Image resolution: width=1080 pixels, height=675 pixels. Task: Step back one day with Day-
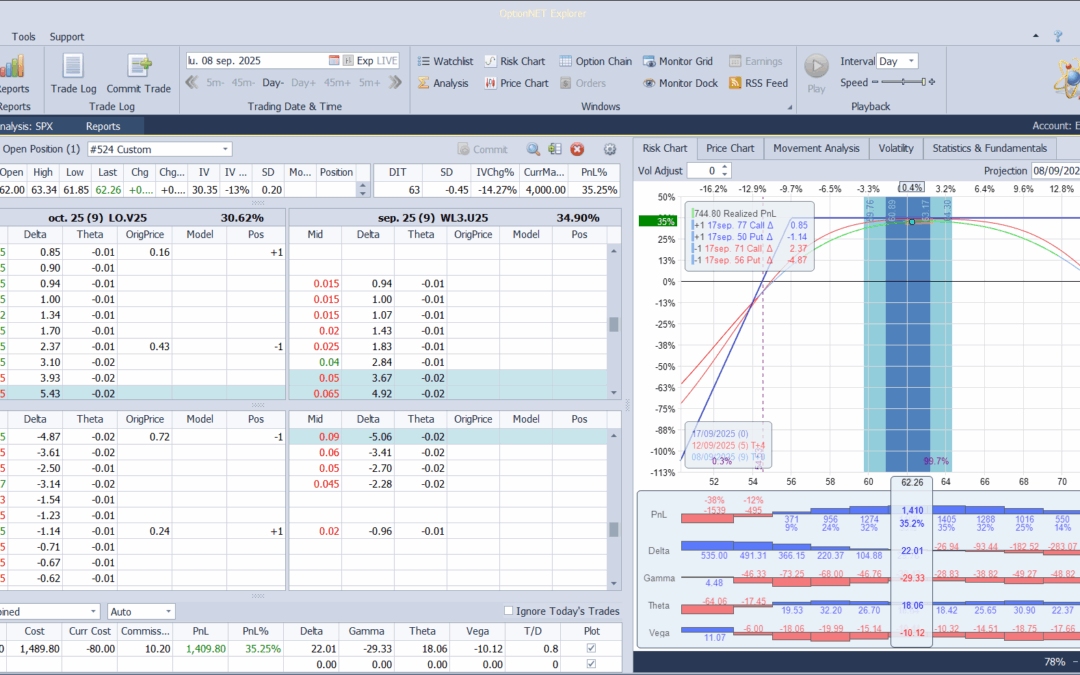pos(273,83)
